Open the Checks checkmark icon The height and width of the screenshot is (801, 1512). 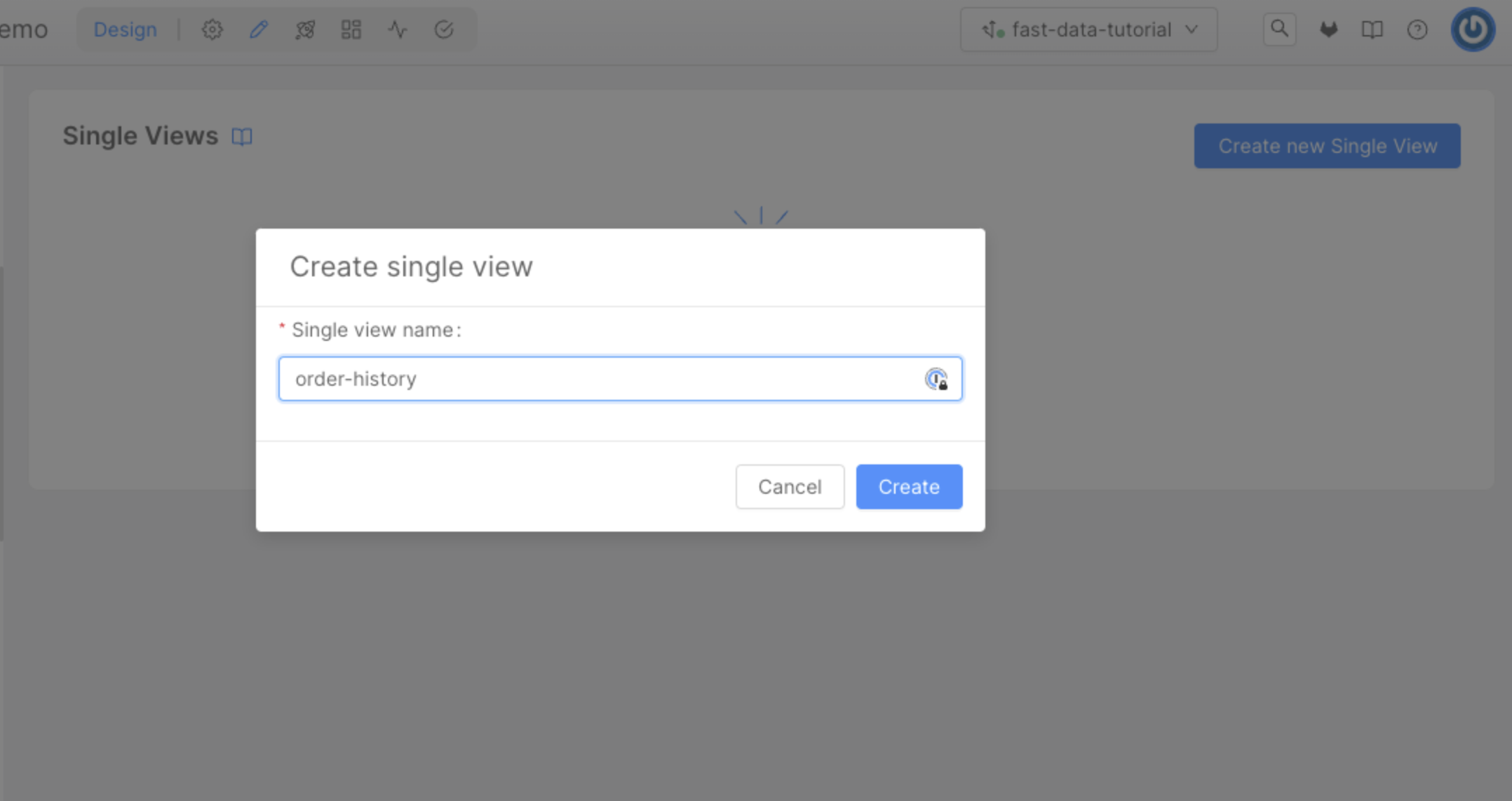point(443,29)
